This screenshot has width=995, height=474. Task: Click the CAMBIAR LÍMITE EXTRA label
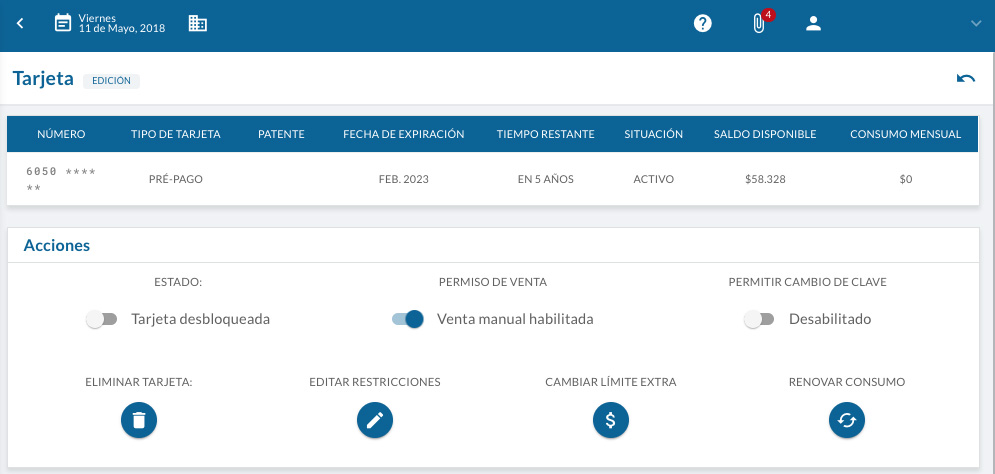611,382
